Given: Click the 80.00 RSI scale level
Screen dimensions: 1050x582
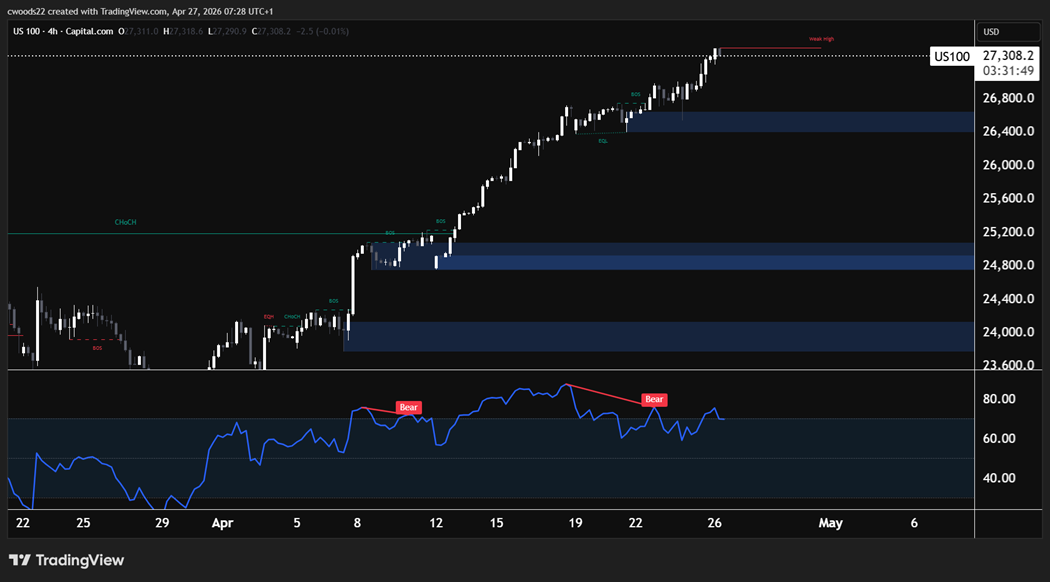Looking at the screenshot, I should coord(1001,399).
